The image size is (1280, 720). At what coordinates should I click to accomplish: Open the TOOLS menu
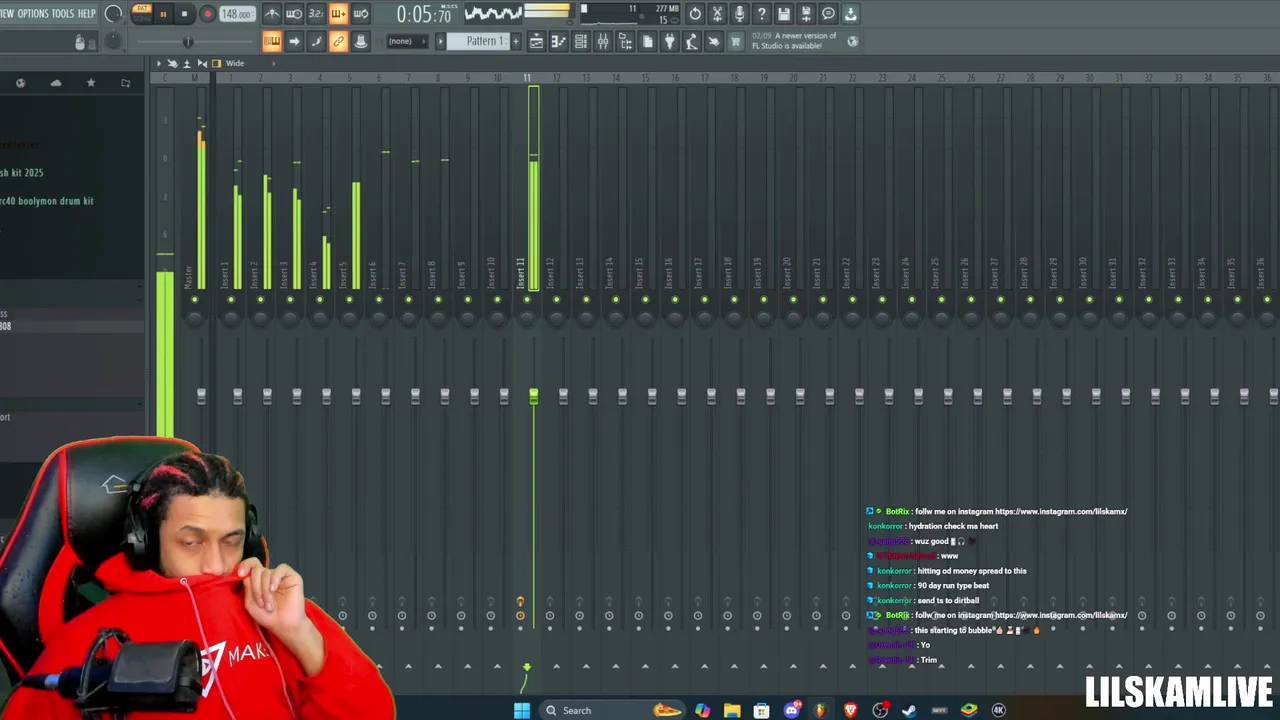click(x=62, y=13)
